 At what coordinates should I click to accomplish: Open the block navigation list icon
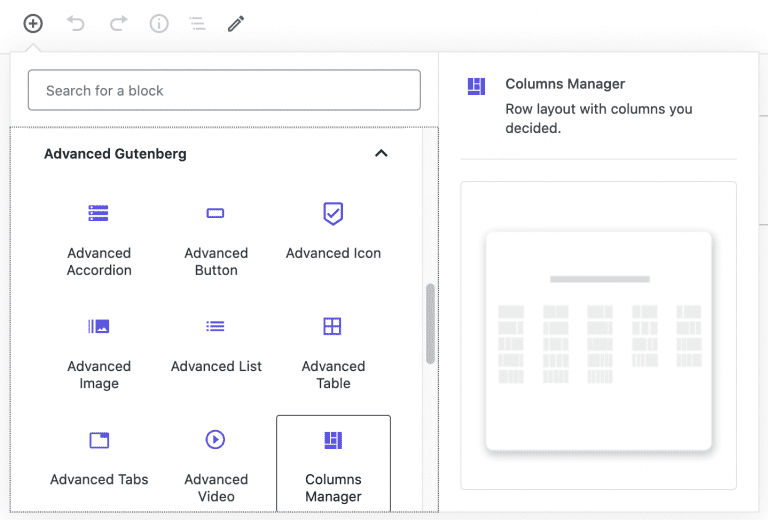[x=197, y=24]
